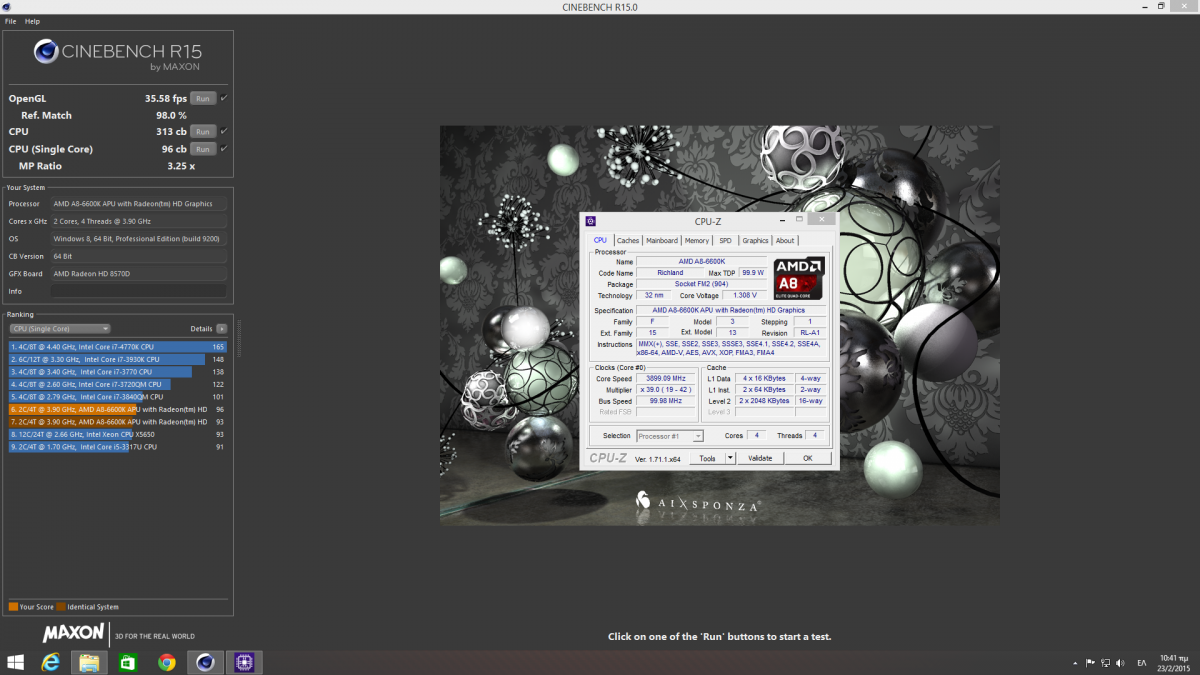Viewport: 1200px width, 675px height.
Task: Switch to CPU-Z taskbar icon
Action: pyautogui.click(x=243, y=662)
